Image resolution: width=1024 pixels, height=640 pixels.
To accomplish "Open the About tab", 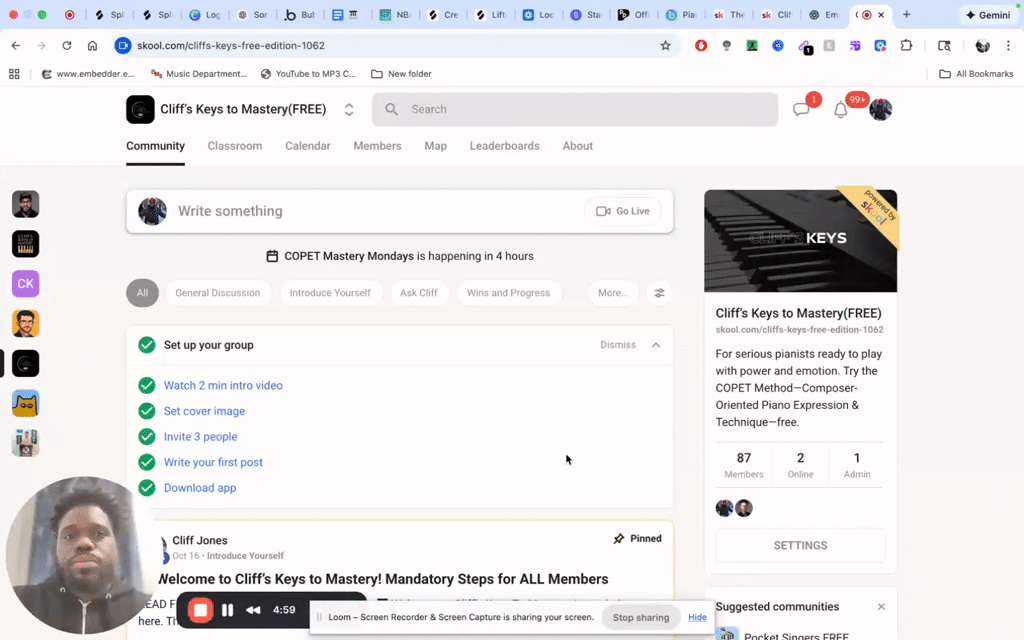I will (x=577, y=146).
